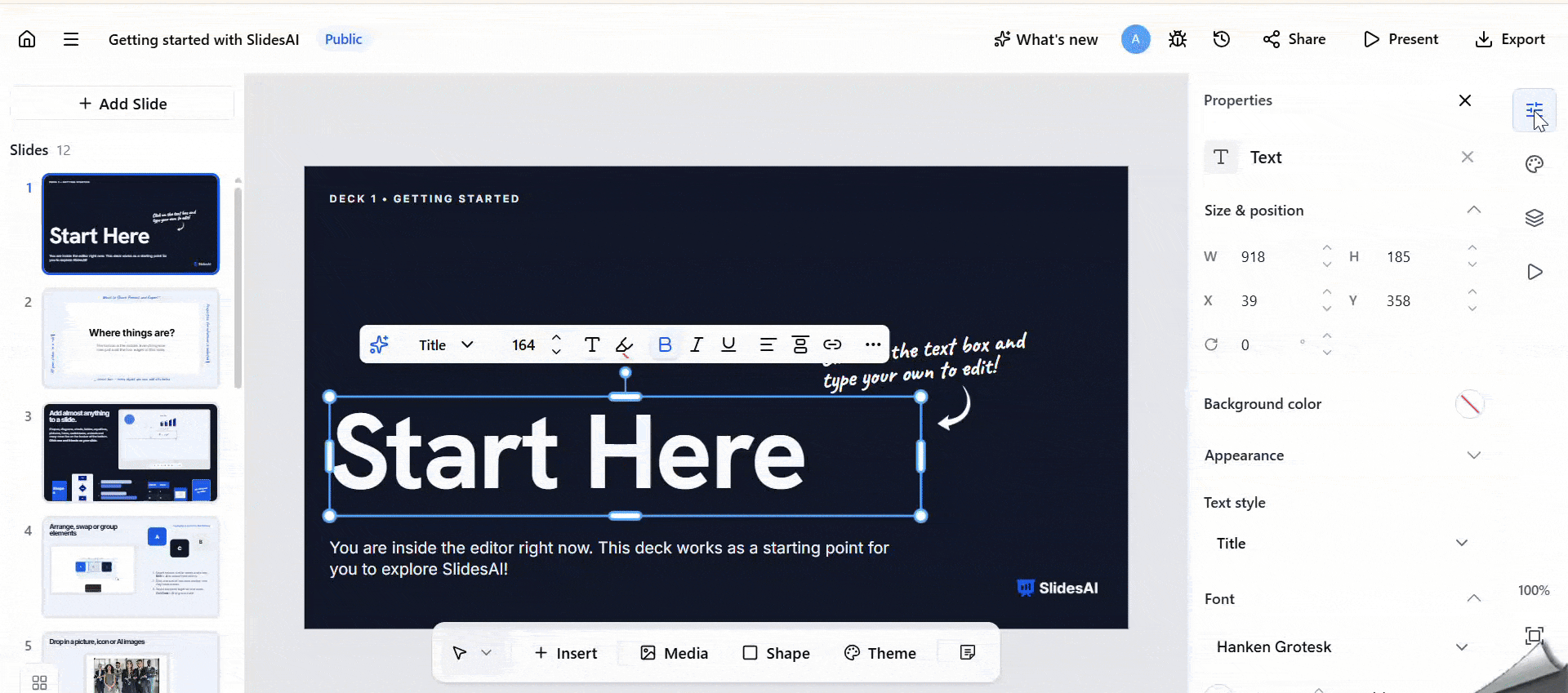This screenshot has height=693, width=1568.
Task: Open the layers panel icon
Action: pyautogui.click(x=1535, y=218)
